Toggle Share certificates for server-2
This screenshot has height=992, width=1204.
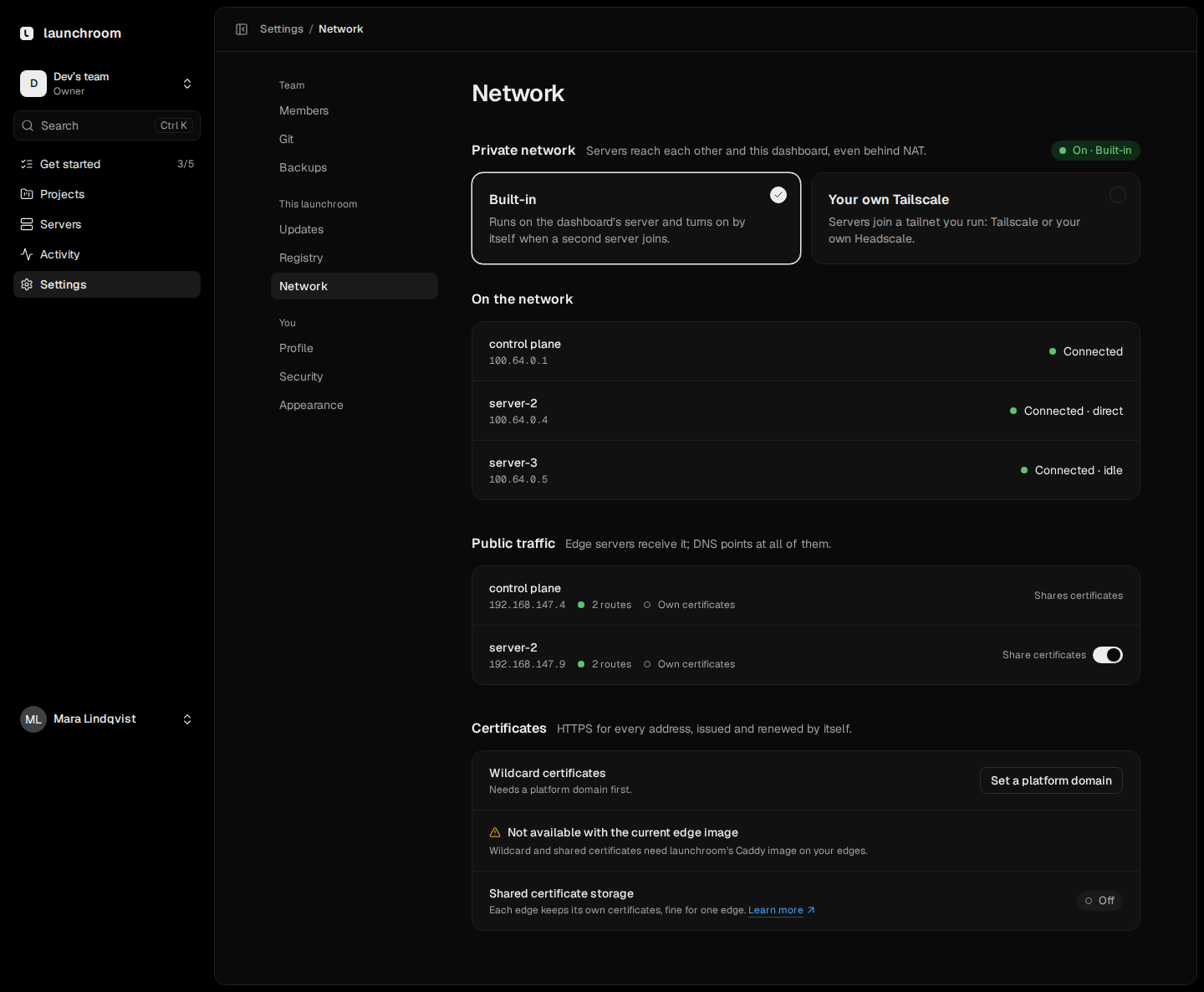tap(1108, 655)
